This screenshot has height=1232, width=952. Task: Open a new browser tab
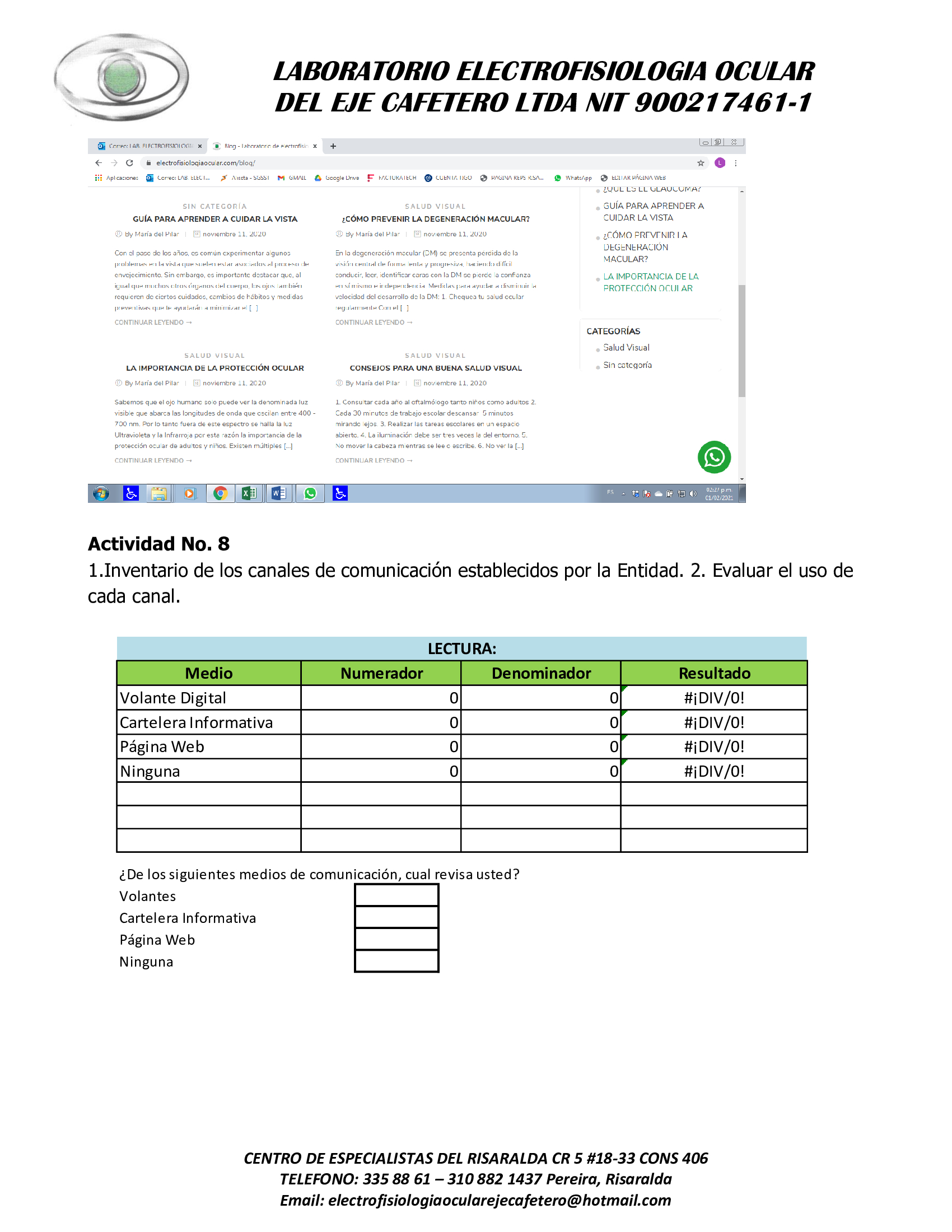tap(333, 146)
